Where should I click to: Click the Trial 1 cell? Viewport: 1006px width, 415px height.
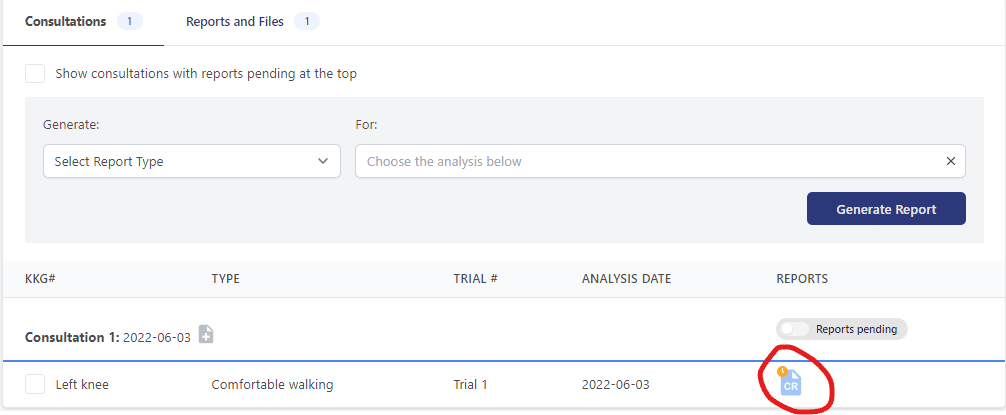pos(470,385)
